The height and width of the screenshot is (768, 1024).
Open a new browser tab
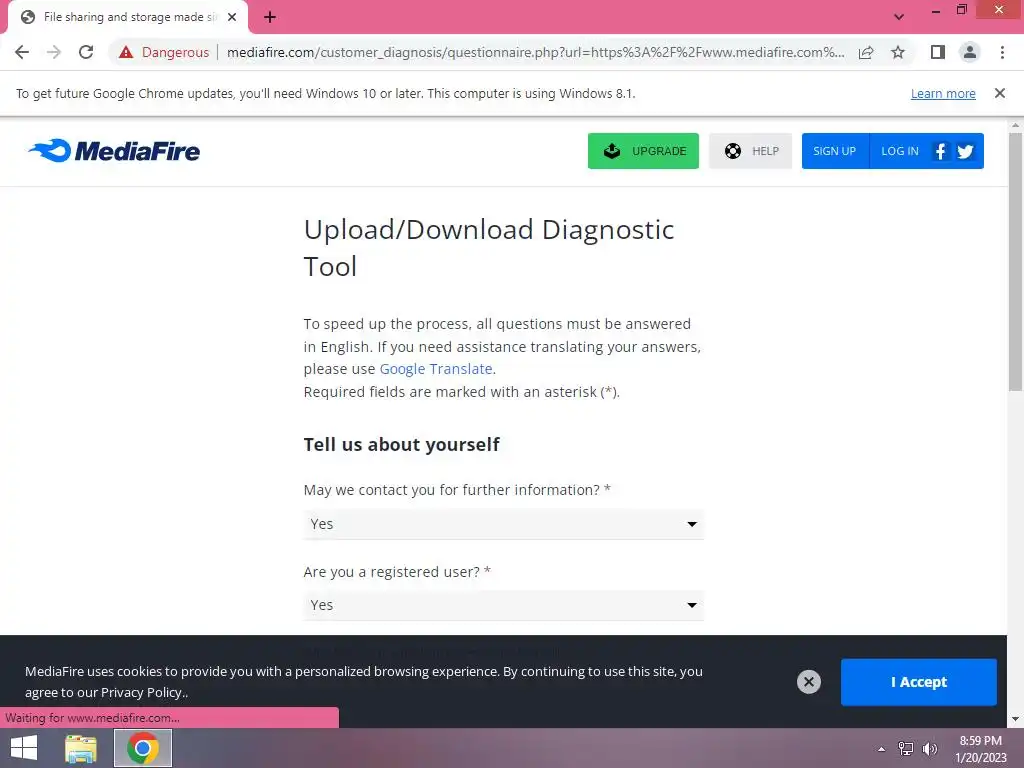pos(270,18)
